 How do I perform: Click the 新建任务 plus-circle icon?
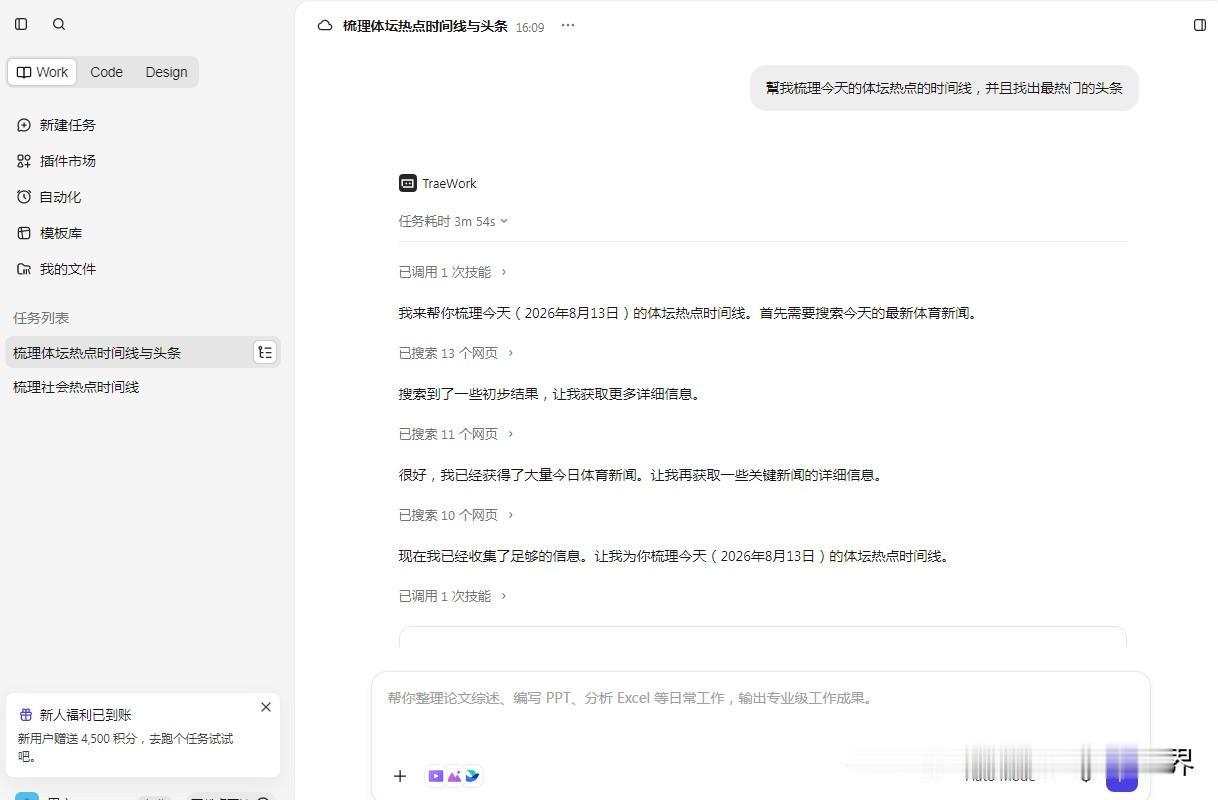pos(24,125)
